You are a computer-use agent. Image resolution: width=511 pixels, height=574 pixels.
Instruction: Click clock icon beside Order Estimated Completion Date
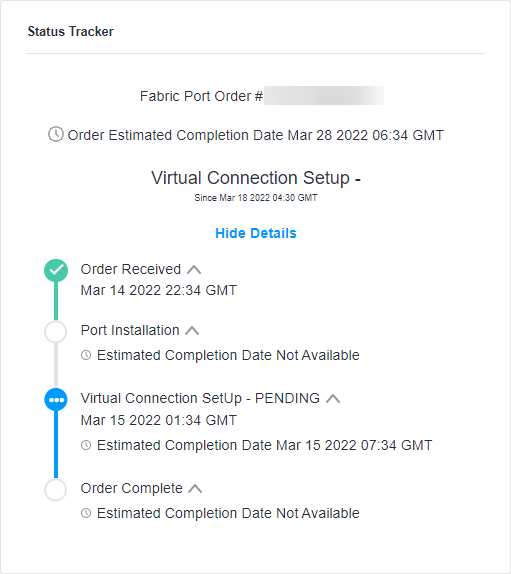click(x=56, y=134)
